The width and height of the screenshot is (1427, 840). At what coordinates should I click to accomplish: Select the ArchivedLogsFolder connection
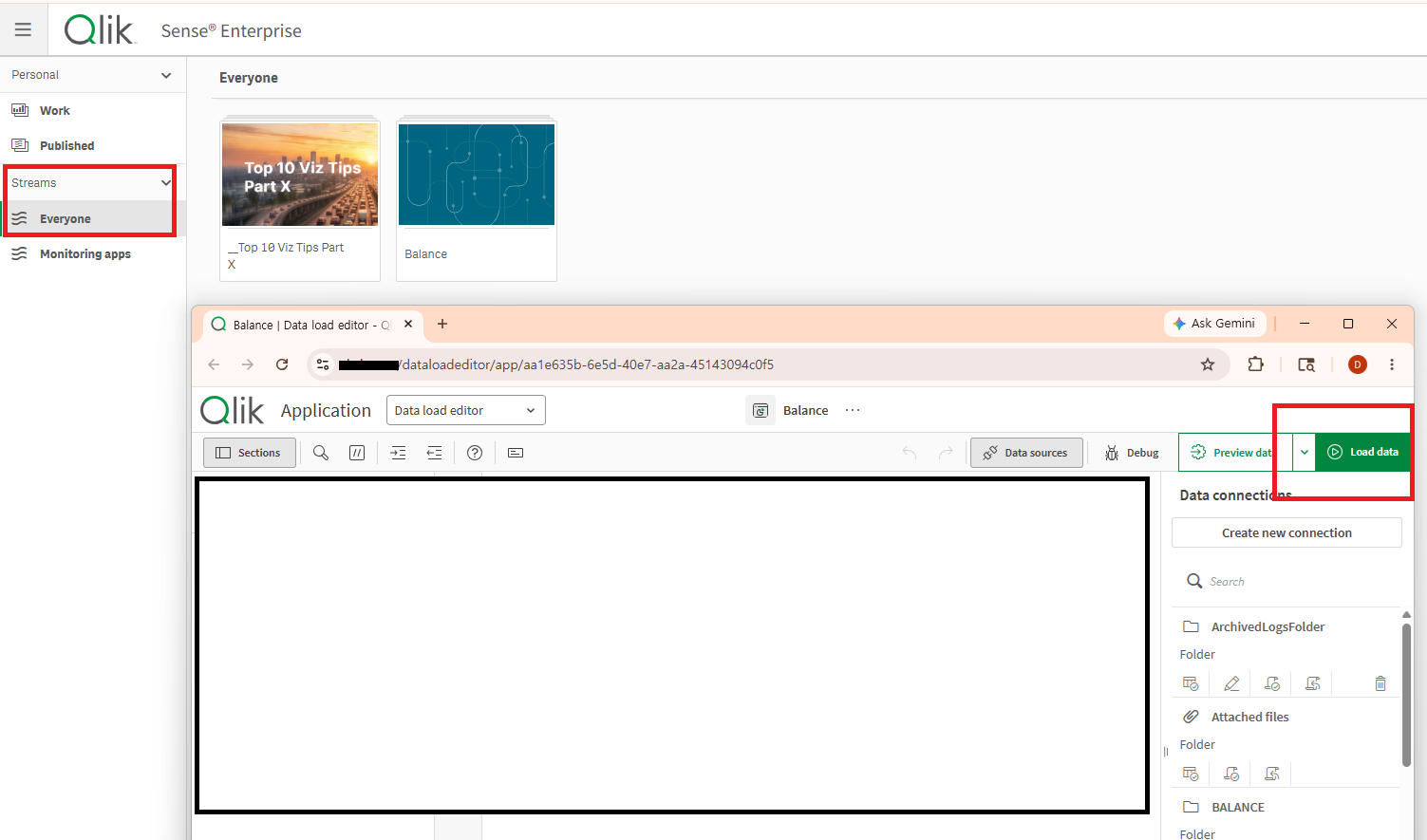click(1267, 626)
